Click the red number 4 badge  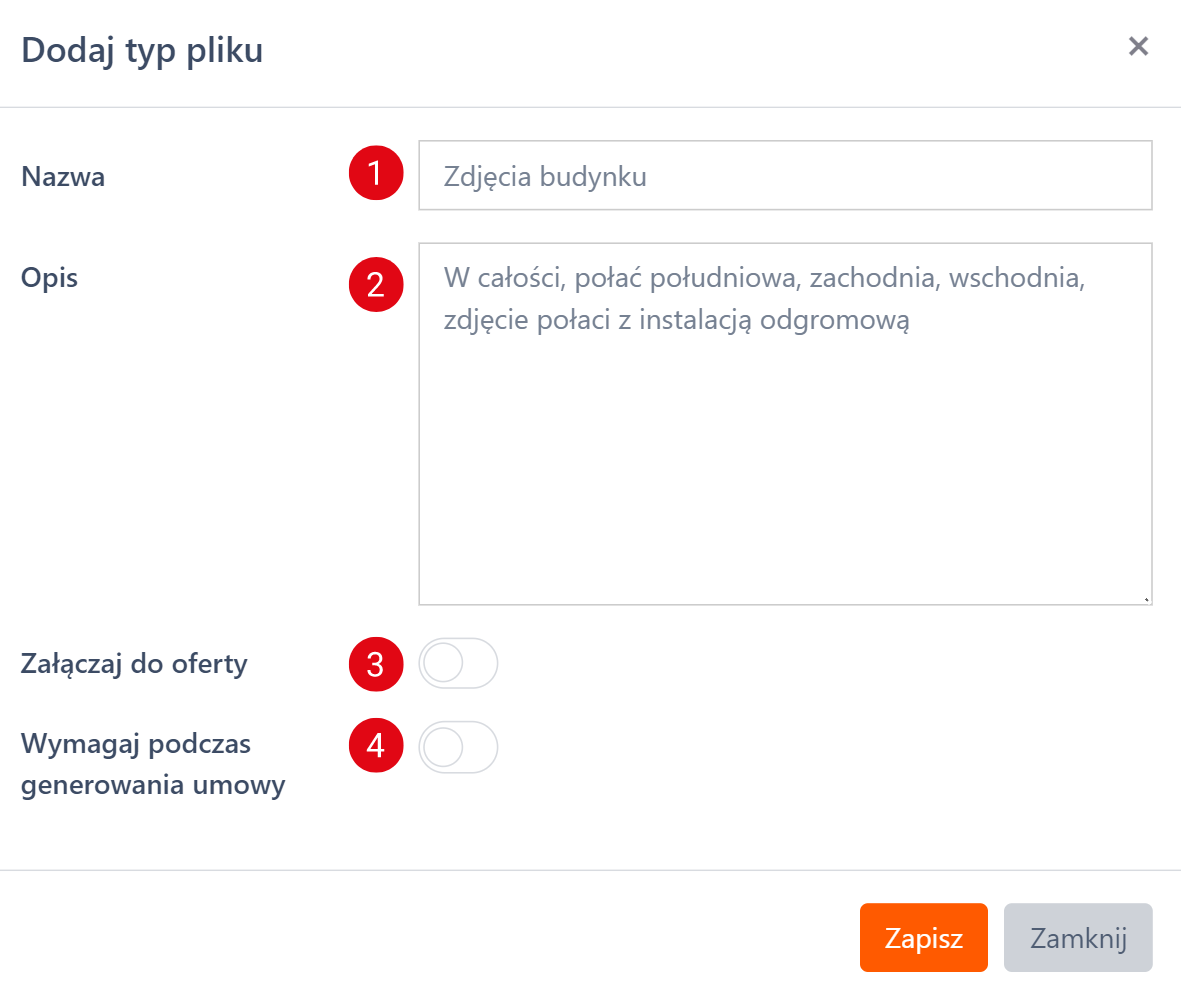coord(375,746)
